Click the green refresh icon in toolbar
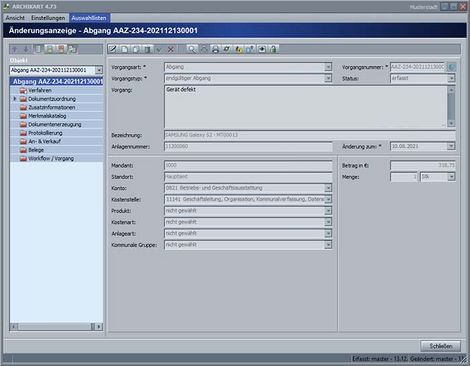The width and height of the screenshot is (470, 366). tap(227, 49)
